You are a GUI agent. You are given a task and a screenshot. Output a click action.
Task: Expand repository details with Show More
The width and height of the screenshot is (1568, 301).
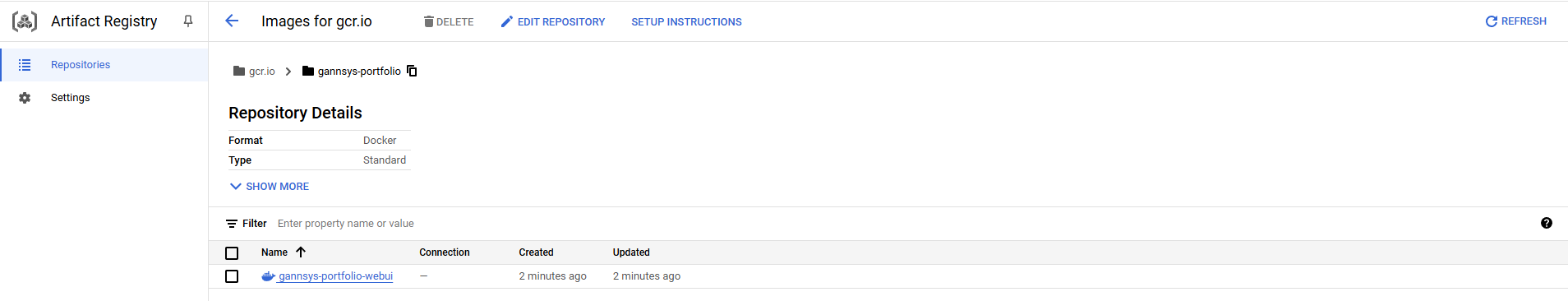(x=270, y=187)
